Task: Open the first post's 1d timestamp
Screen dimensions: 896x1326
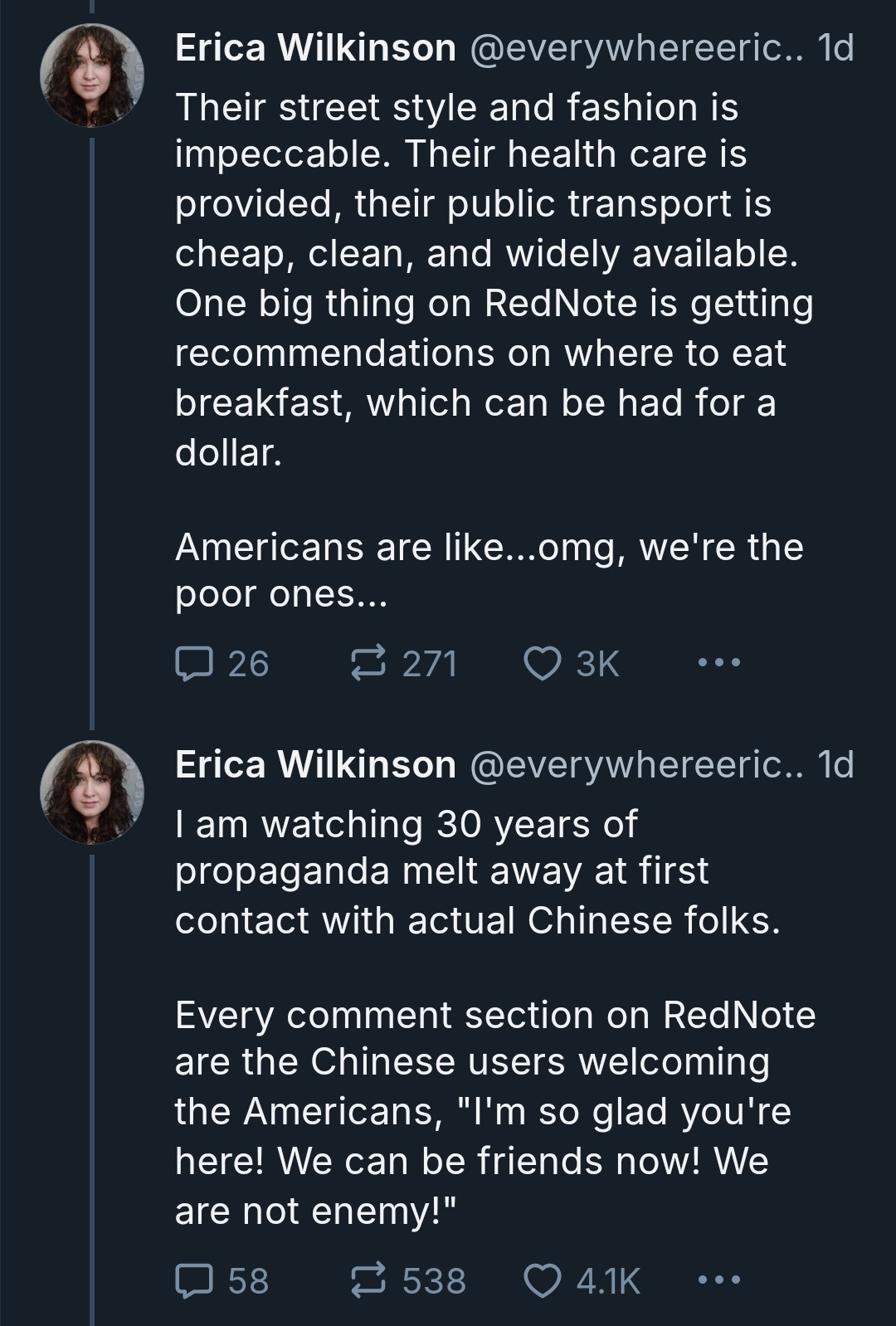Action: (x=835, y=49)
